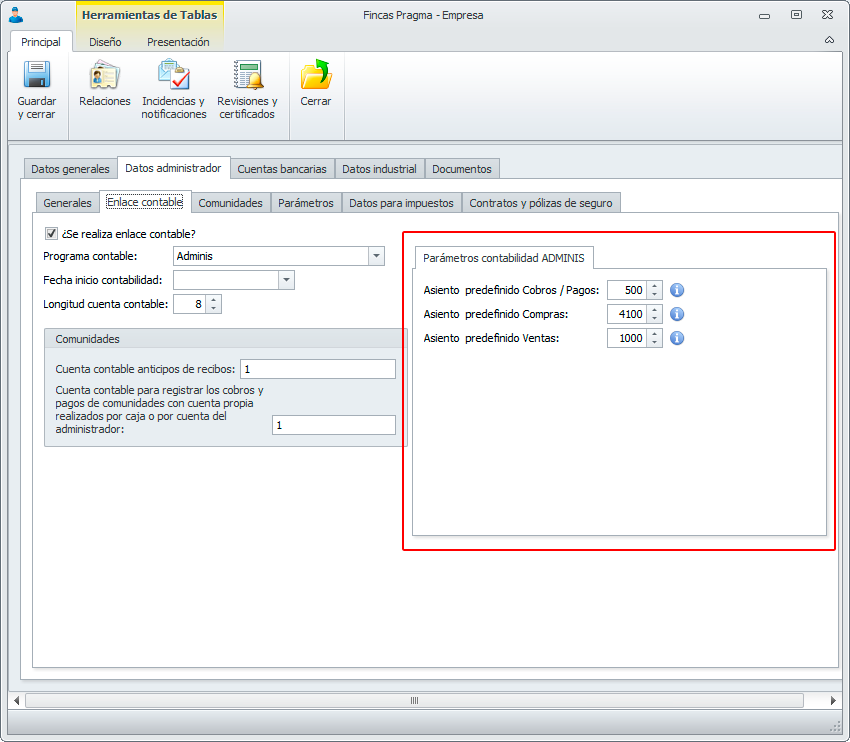Screen dimensions: 850x742
Task: Collapse the ribbon with the chevron
Action: 829,40
